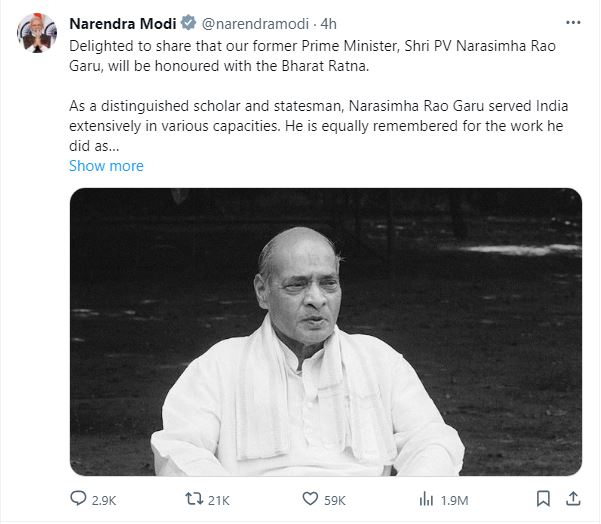Click the share upload icon
The width and height of the screenshot is (601, 524).
pos(573,498)
